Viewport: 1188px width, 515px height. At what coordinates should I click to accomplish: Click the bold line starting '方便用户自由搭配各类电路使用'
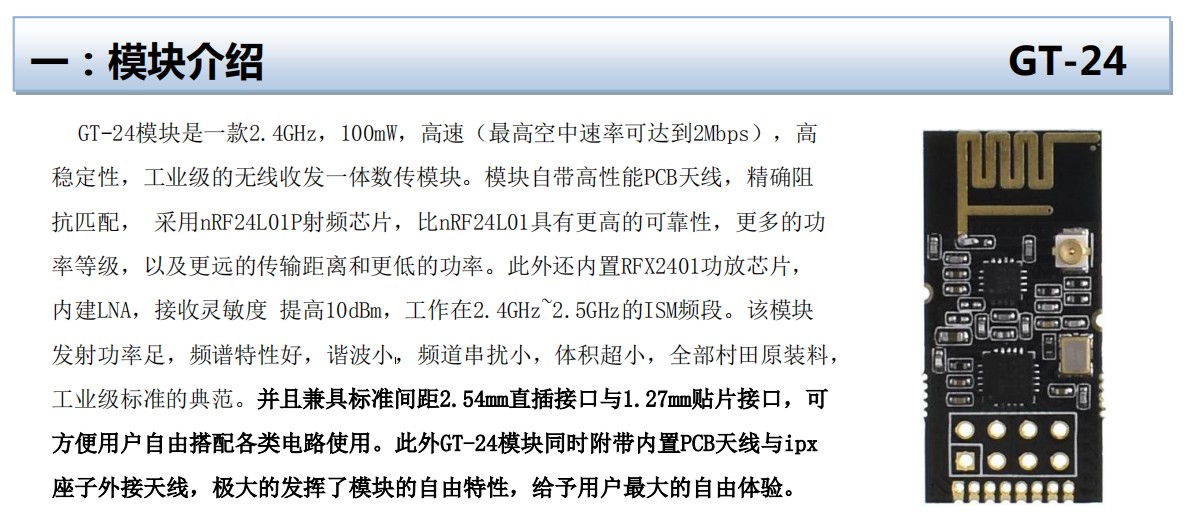coord(435,444)
